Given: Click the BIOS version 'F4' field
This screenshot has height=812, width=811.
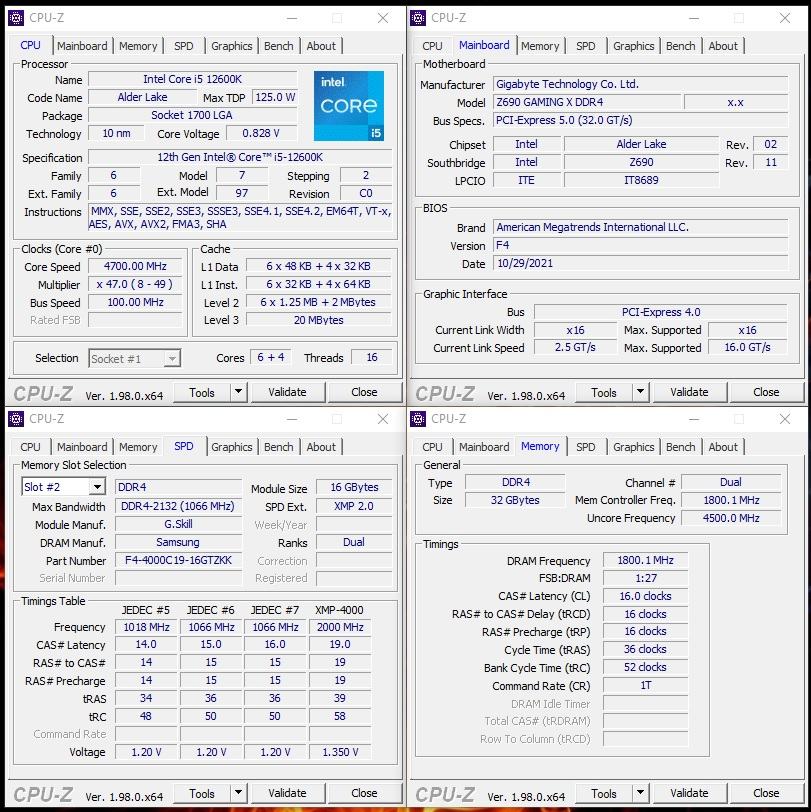Looking at the screenshot, I should coord(641,245).
